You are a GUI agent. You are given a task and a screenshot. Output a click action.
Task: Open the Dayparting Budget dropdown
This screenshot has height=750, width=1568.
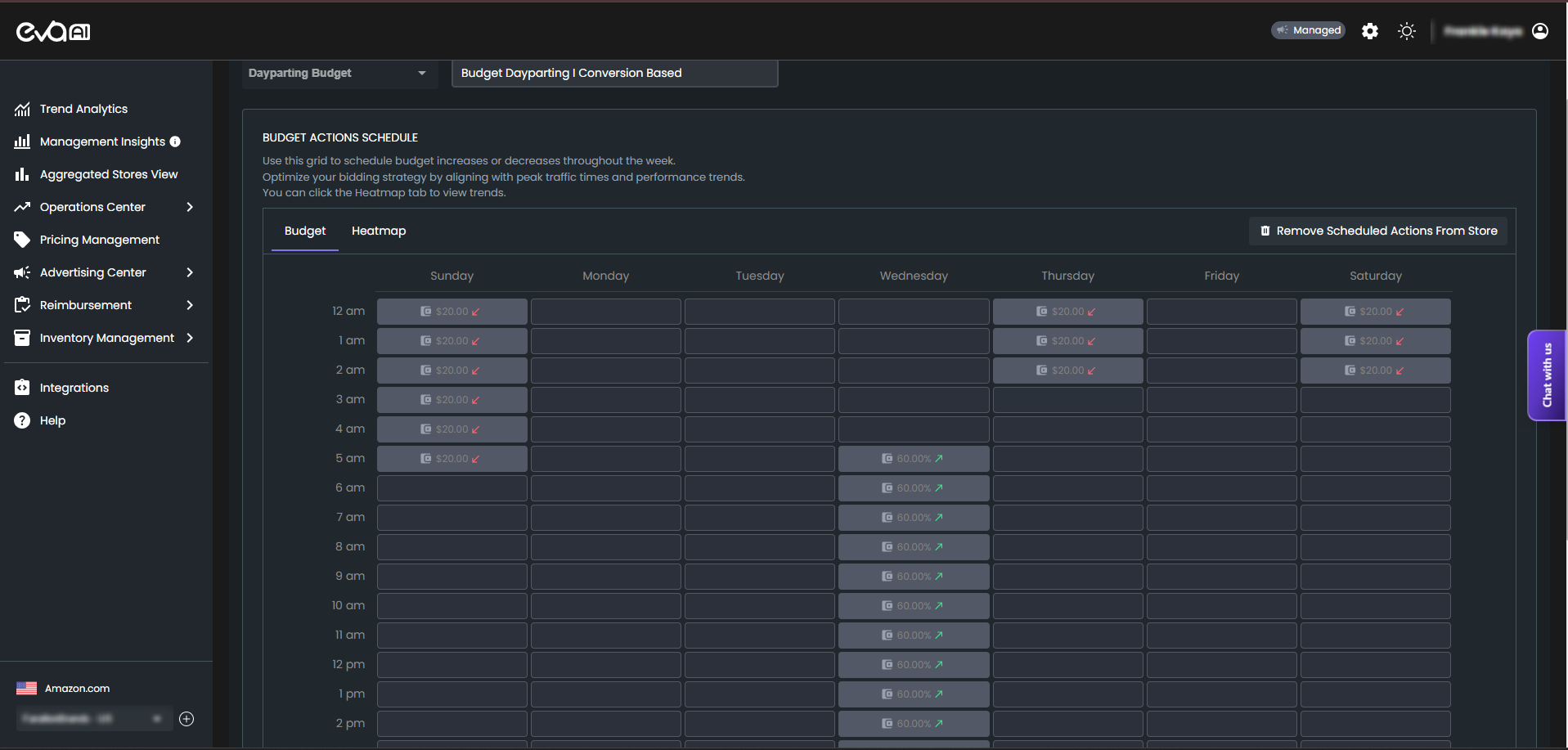coord(337,73)
